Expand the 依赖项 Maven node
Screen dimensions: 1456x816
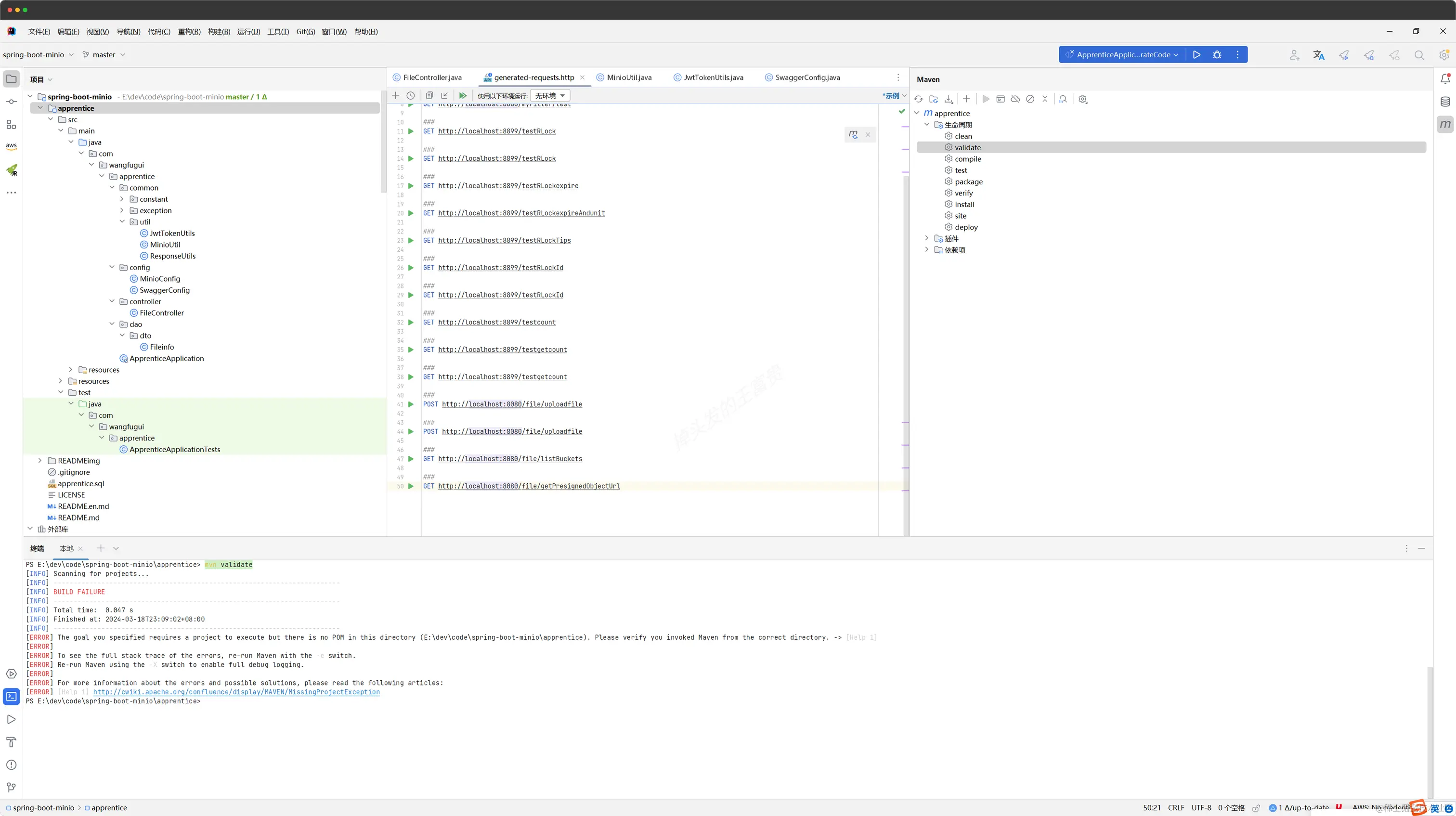(926, 250)
